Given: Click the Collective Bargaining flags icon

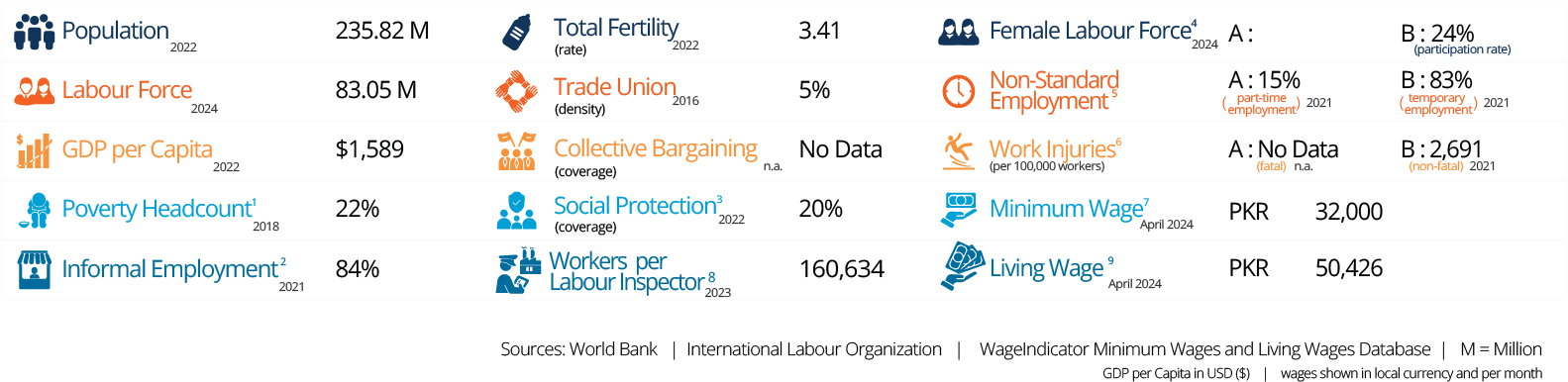Looking at the screenshot, I should pos(516,150).
